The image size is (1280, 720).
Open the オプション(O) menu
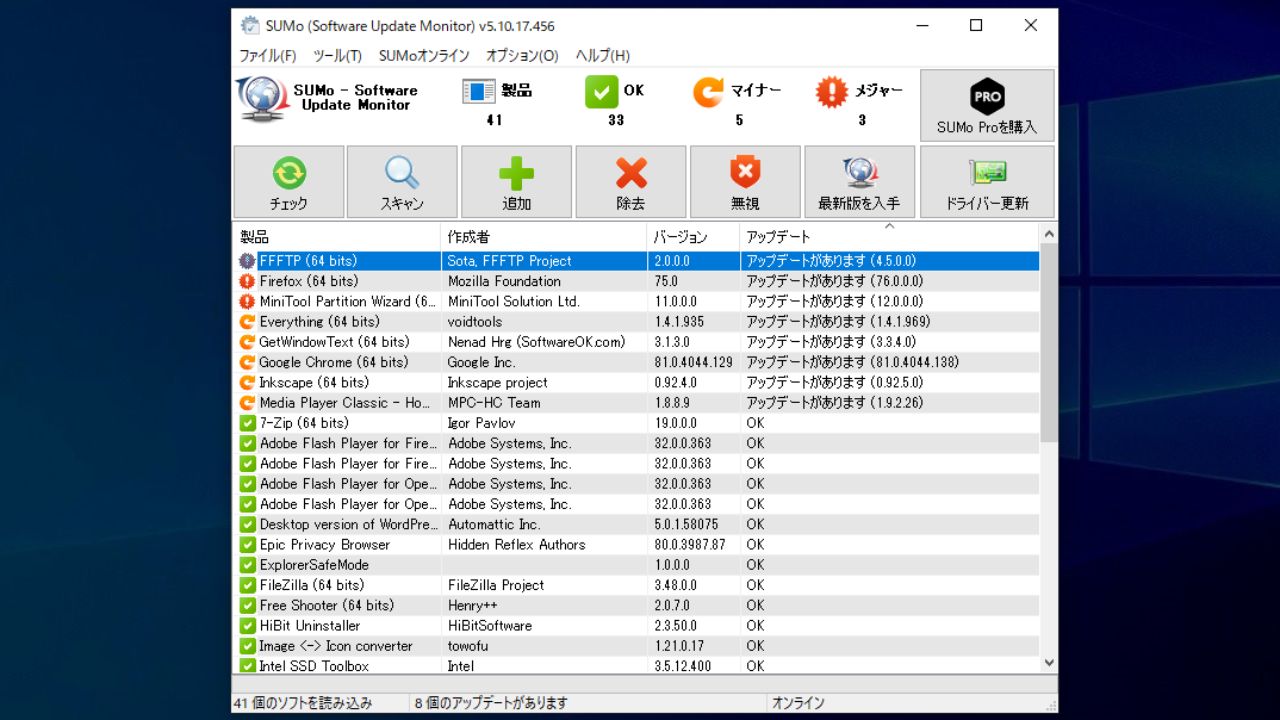(522, 56)
